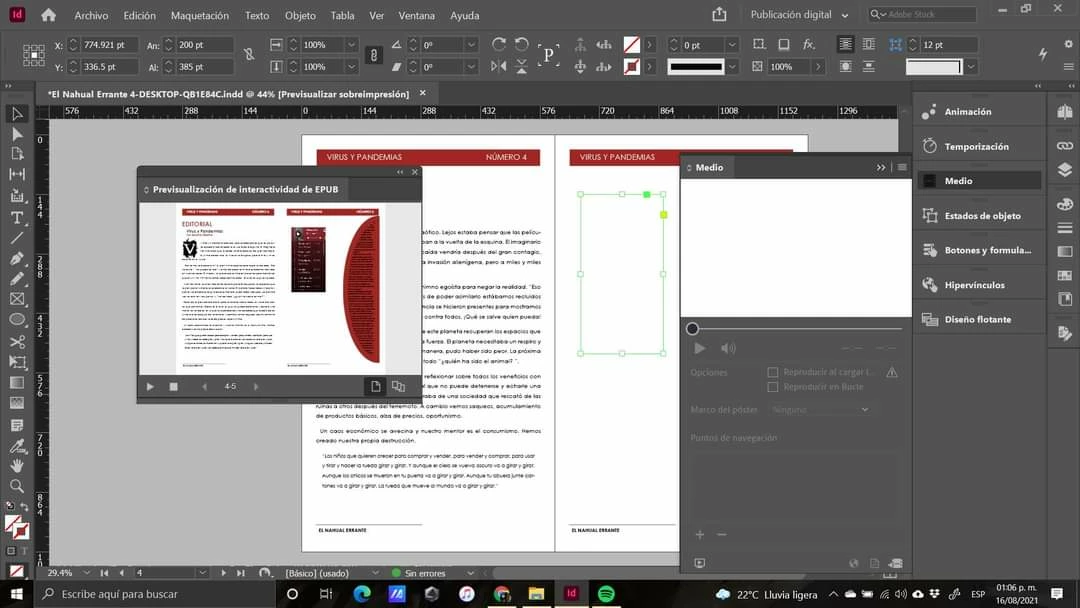Image resolution: width=1080 pixels, height=608 pixels.
Task: Pick the Direct Selection tool
Action: 17,134
